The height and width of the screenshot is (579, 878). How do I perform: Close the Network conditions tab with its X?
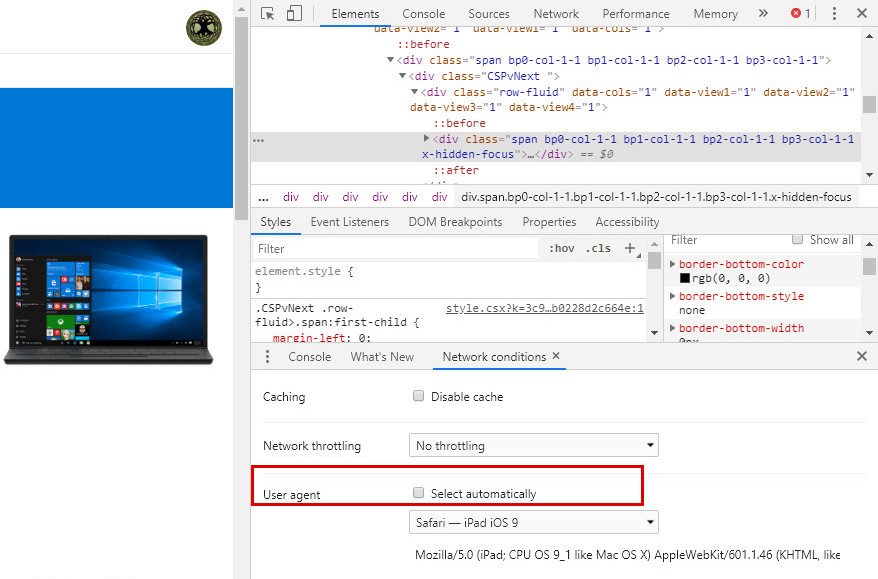coord(556,356)
